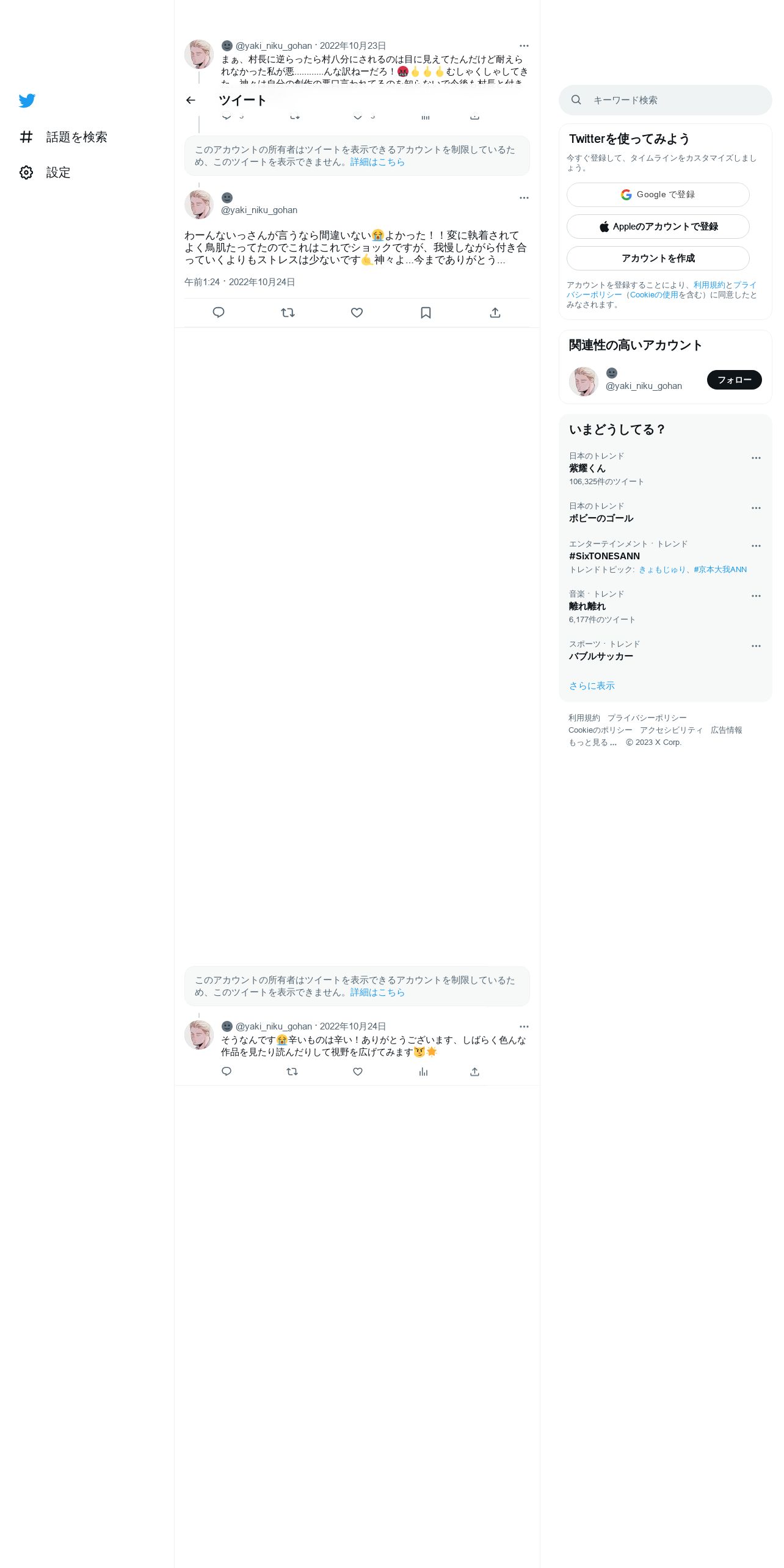Follow @yaki_niku_gohan with the フォロー button
This screenshot has width=784, height=1568.
coord(735,380)
